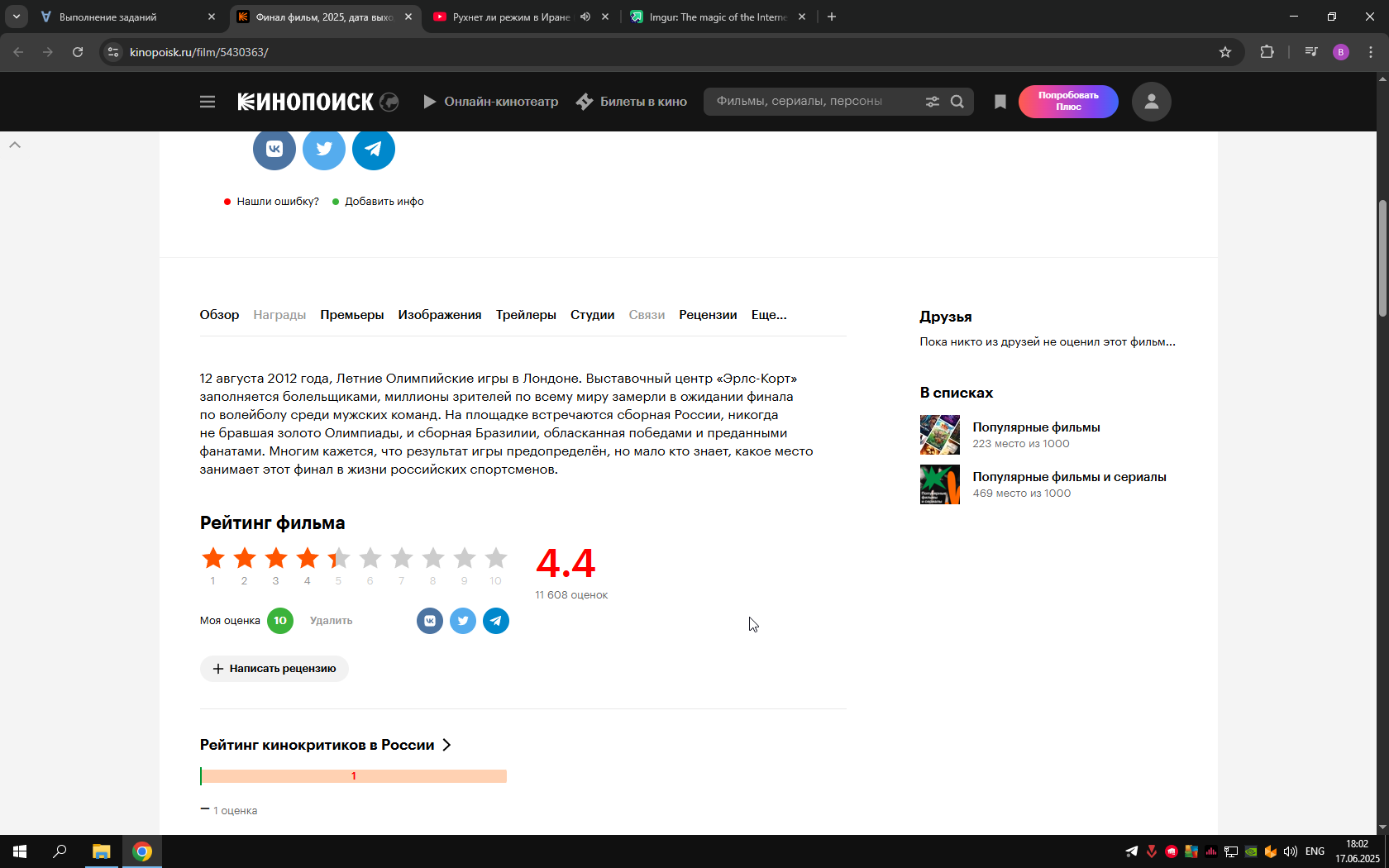Click the search magnifier icon
1389x868 pixels.
[957, 102]
